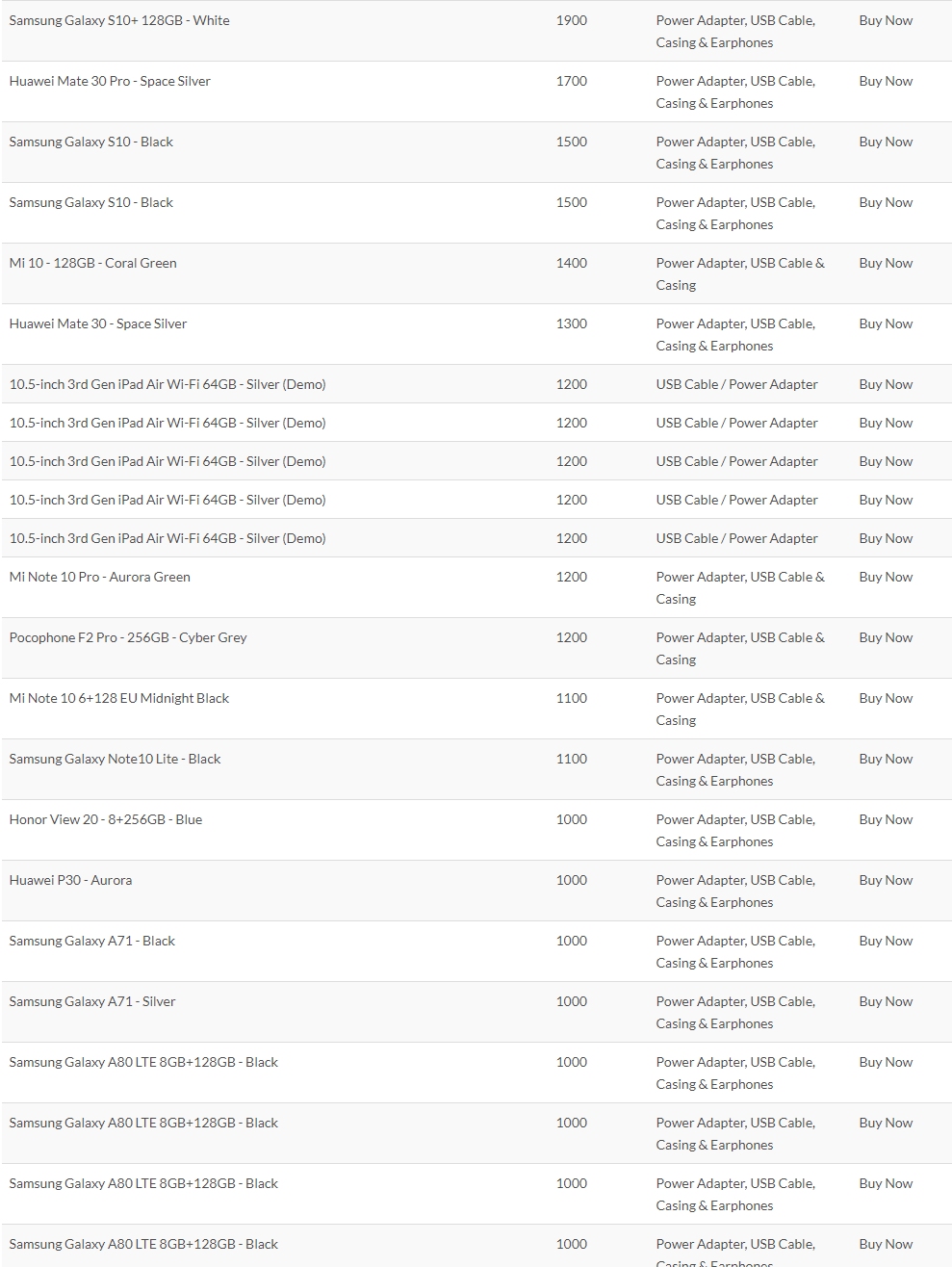Click the 1700 price for Mate 30 Pro
Viewport: 952px width, 1267px height.
pyautogui.click(x=571, y=81)
